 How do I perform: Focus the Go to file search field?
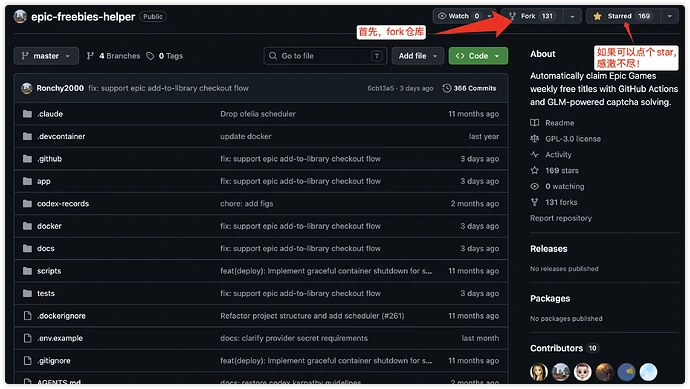click(x=325, y=56)
